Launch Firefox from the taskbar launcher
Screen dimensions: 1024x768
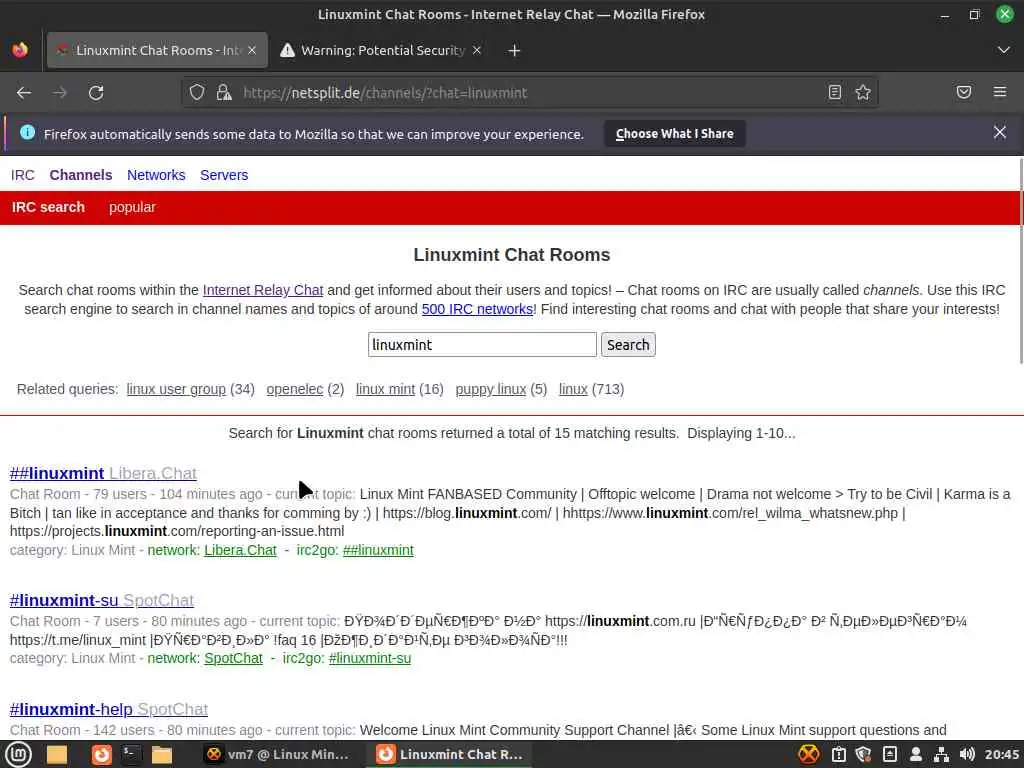101,754
